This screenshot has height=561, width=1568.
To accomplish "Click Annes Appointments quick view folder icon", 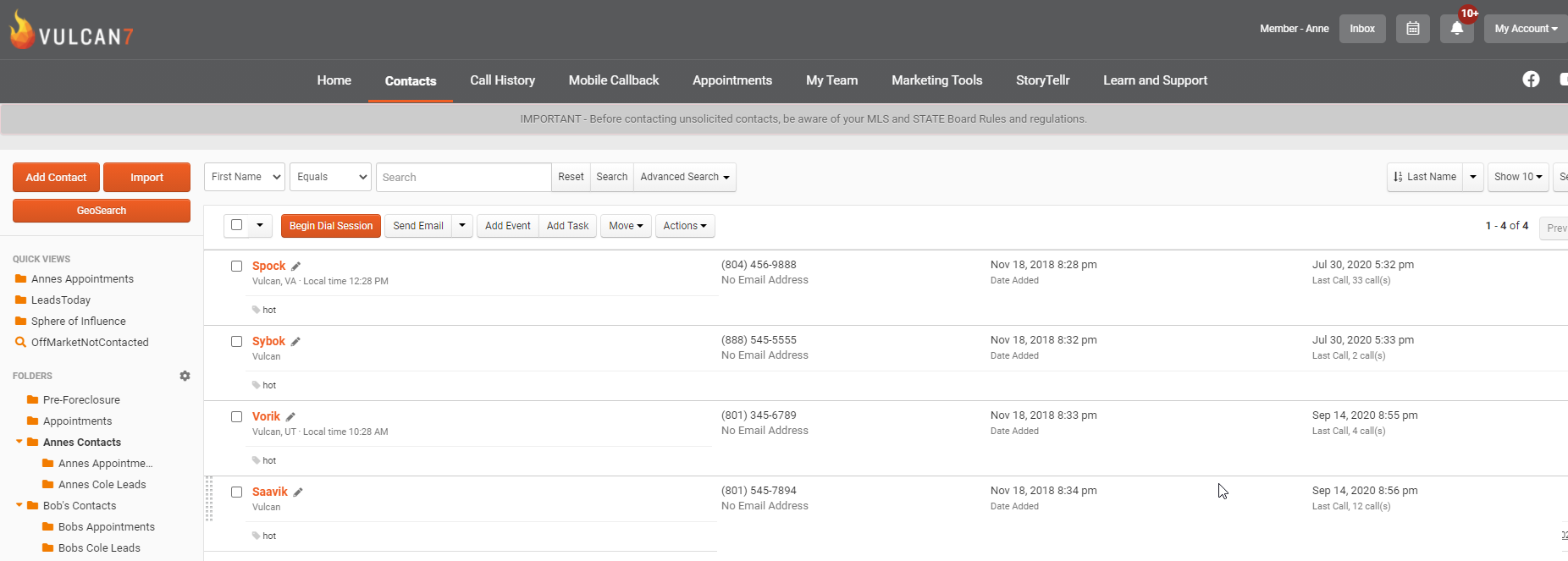I will coord(20,278).
